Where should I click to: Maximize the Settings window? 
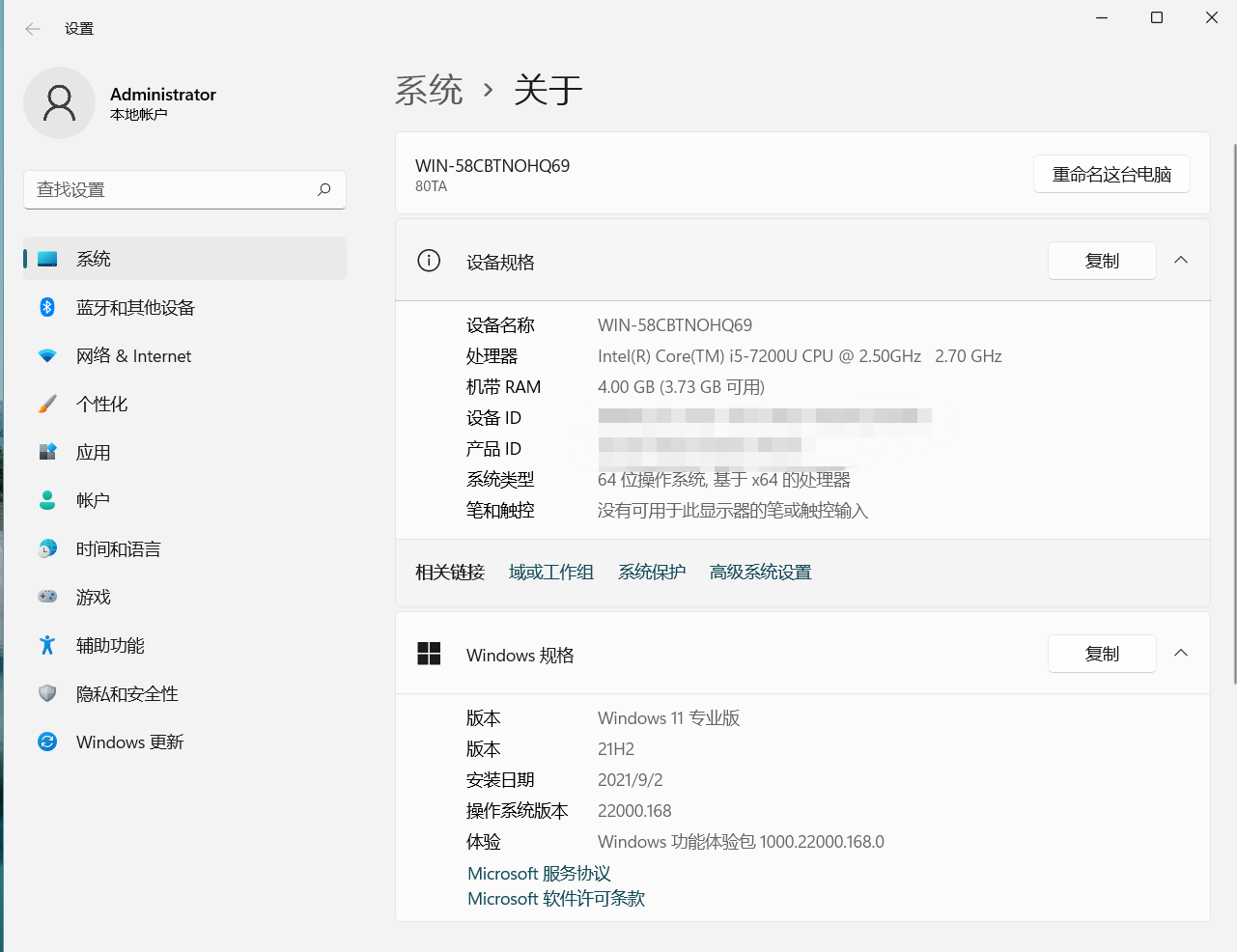(1157, 17)
